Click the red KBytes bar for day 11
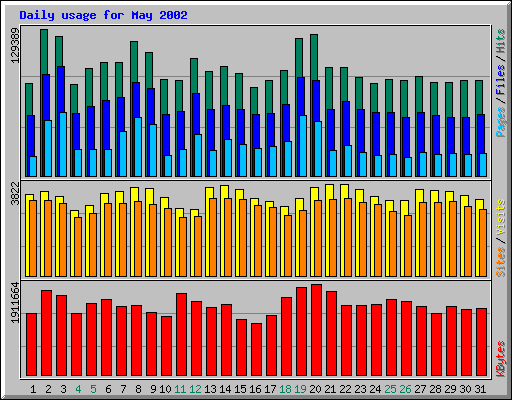 click(181, 334)
